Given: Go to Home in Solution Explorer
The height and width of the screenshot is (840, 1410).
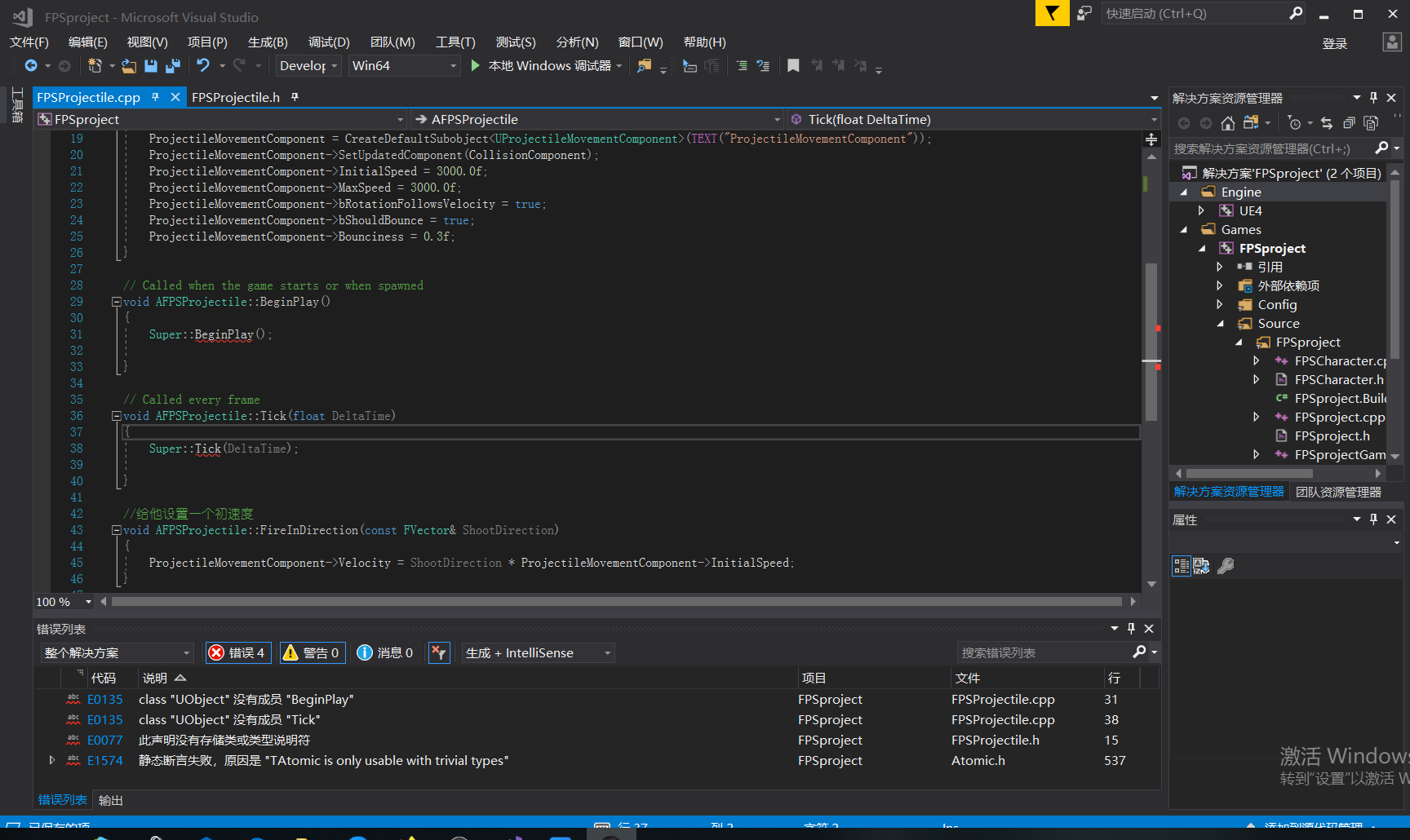Looking at the screenshot, I should pyautogui.click(x=1228, y=123).
